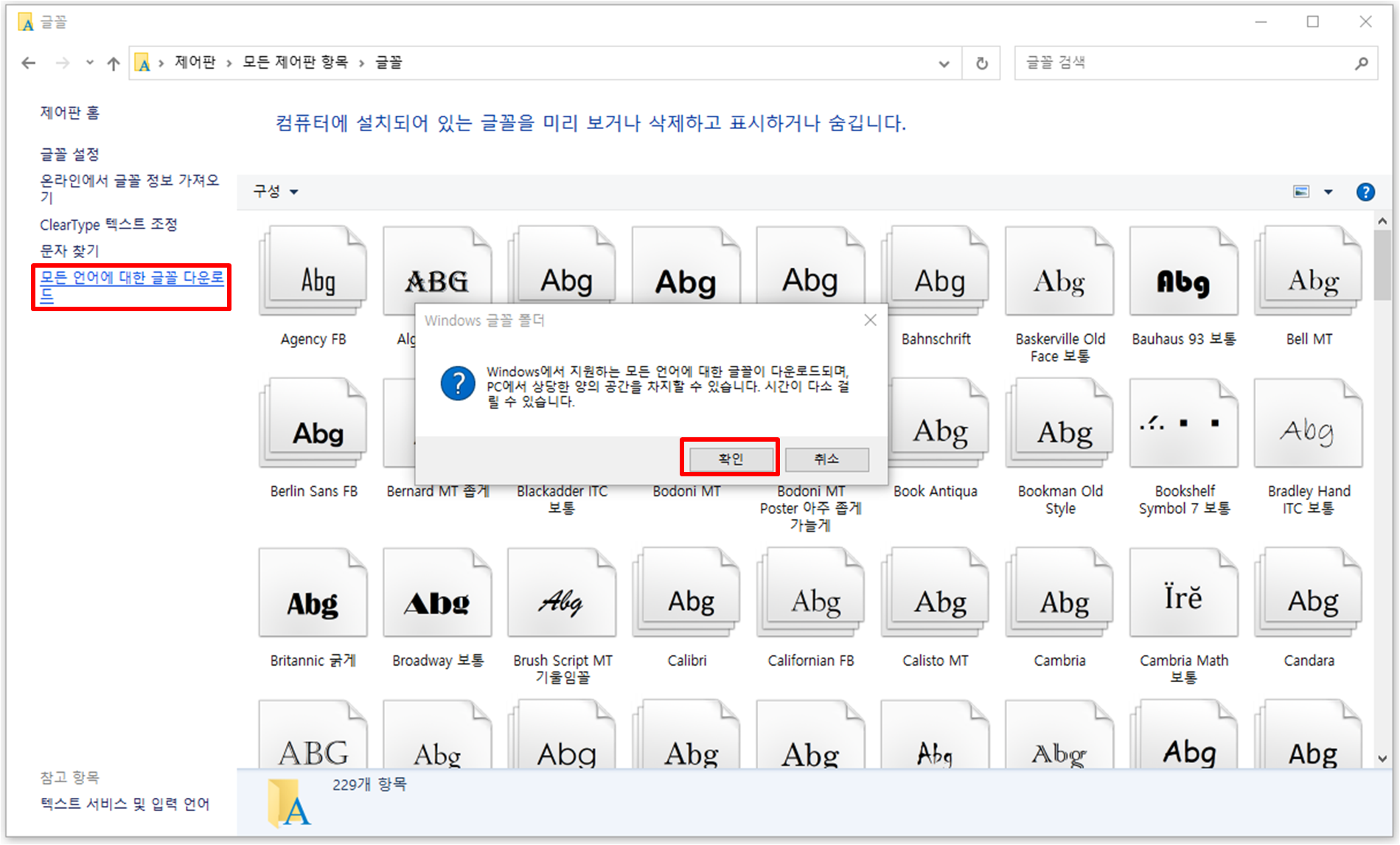Open 글꼴 설정 link

(69, 154)
